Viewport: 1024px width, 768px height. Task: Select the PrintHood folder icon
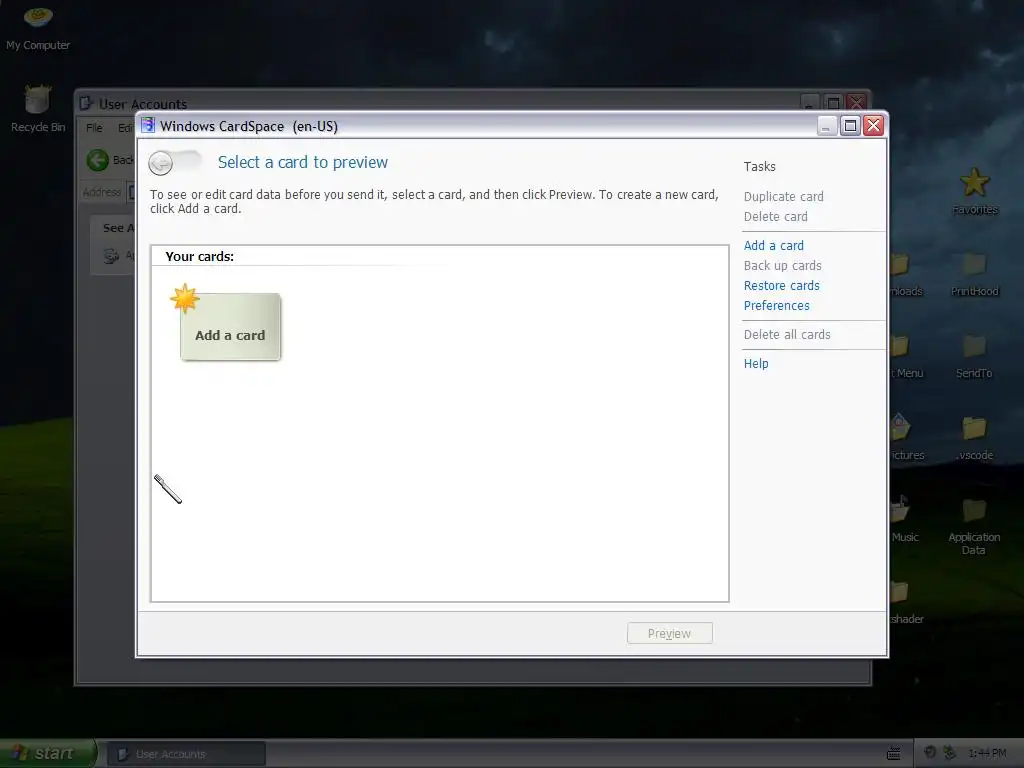[974, 274]
